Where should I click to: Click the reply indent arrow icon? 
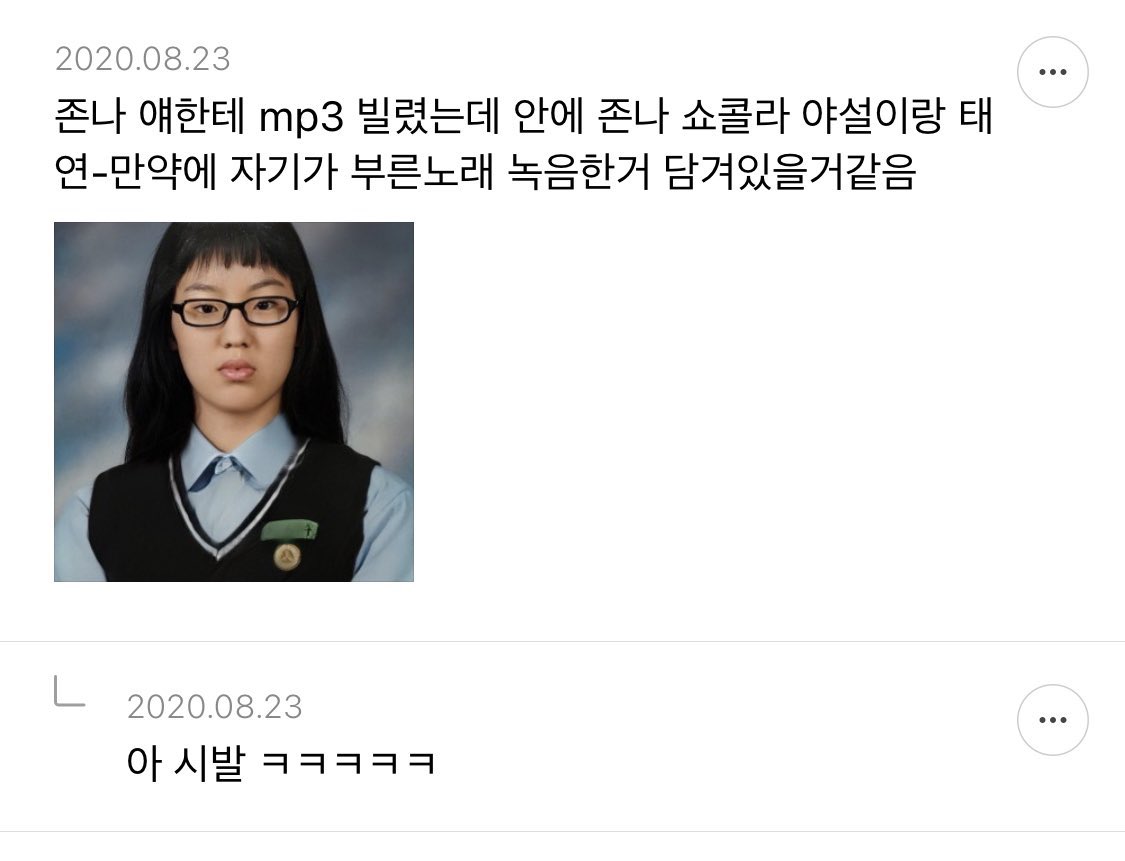click(70, 692)
